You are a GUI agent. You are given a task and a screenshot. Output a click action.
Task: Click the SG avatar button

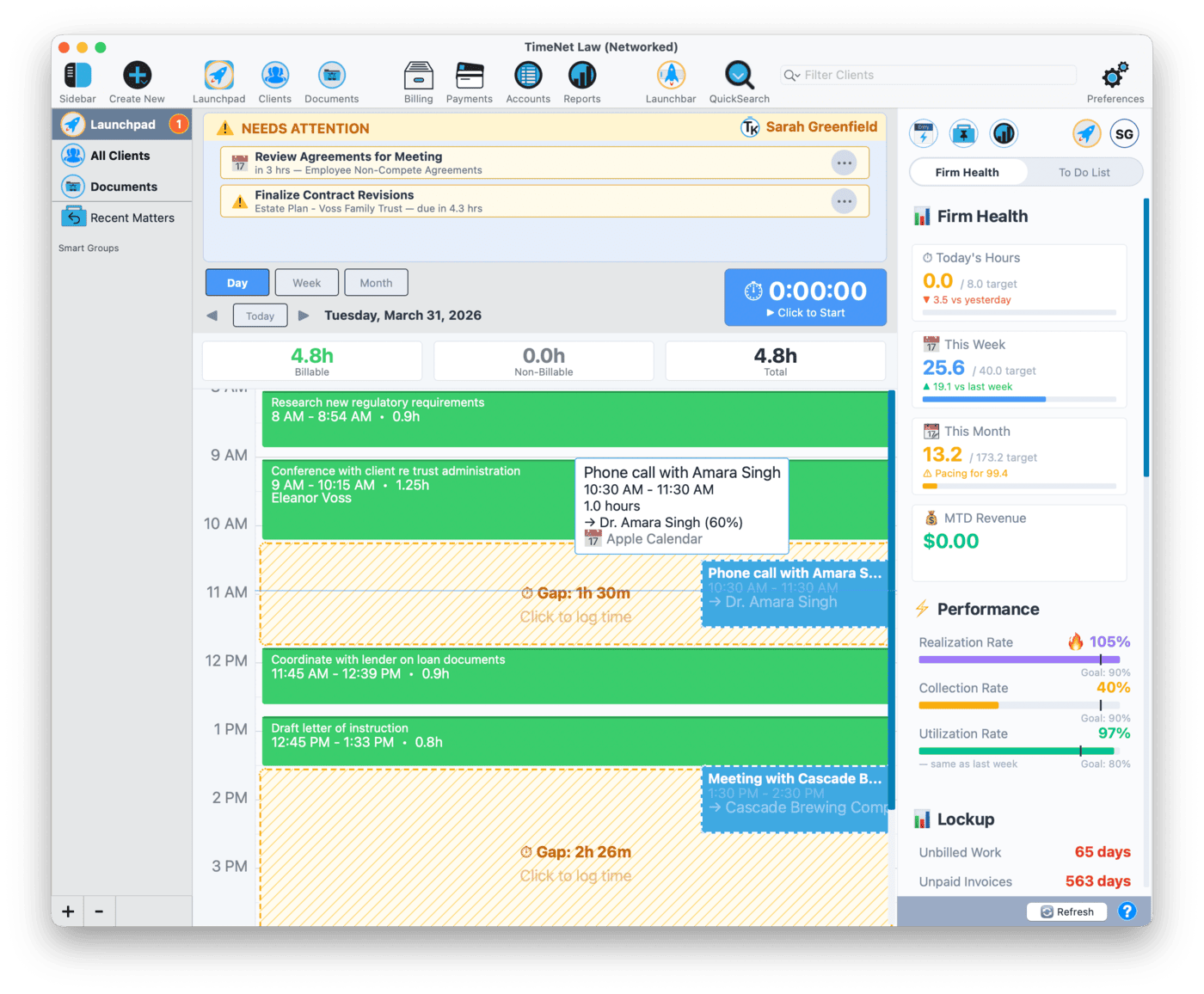(x=1124, y=133)
